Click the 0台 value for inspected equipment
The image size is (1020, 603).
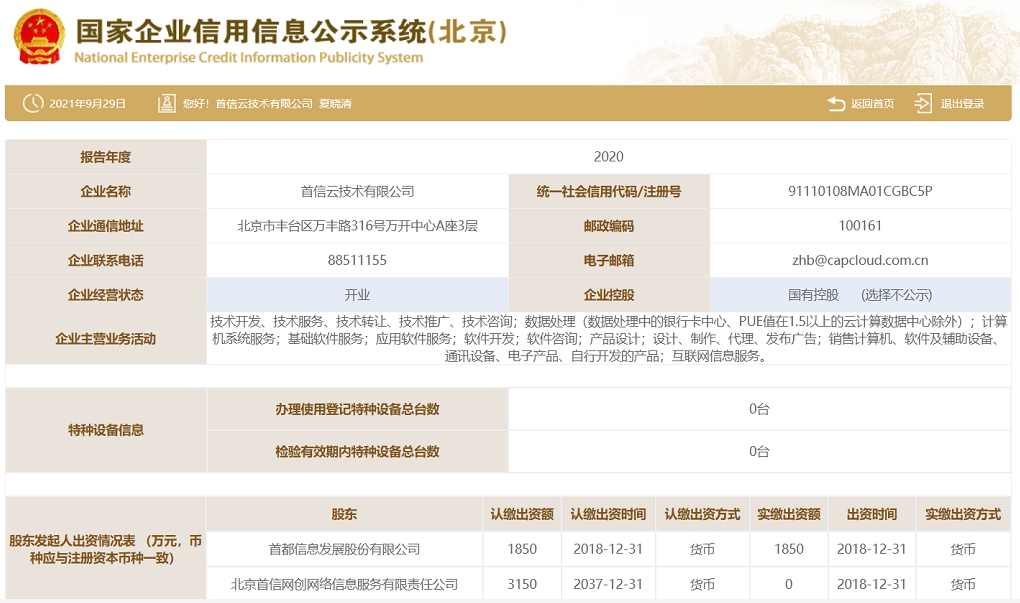[x=759, y=451]
